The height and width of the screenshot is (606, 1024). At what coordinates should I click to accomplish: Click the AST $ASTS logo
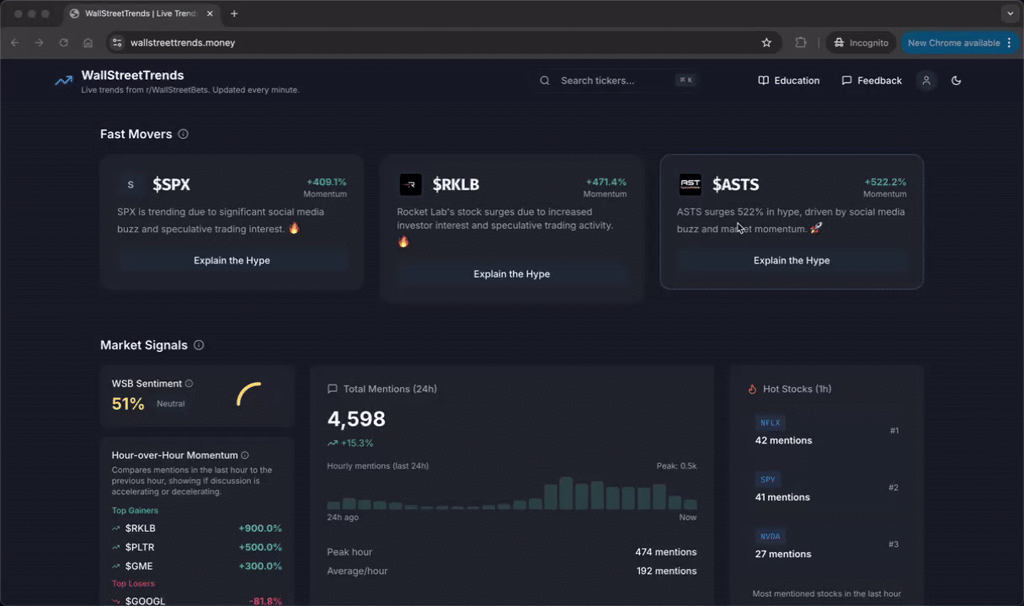click(x=690, y=185)
